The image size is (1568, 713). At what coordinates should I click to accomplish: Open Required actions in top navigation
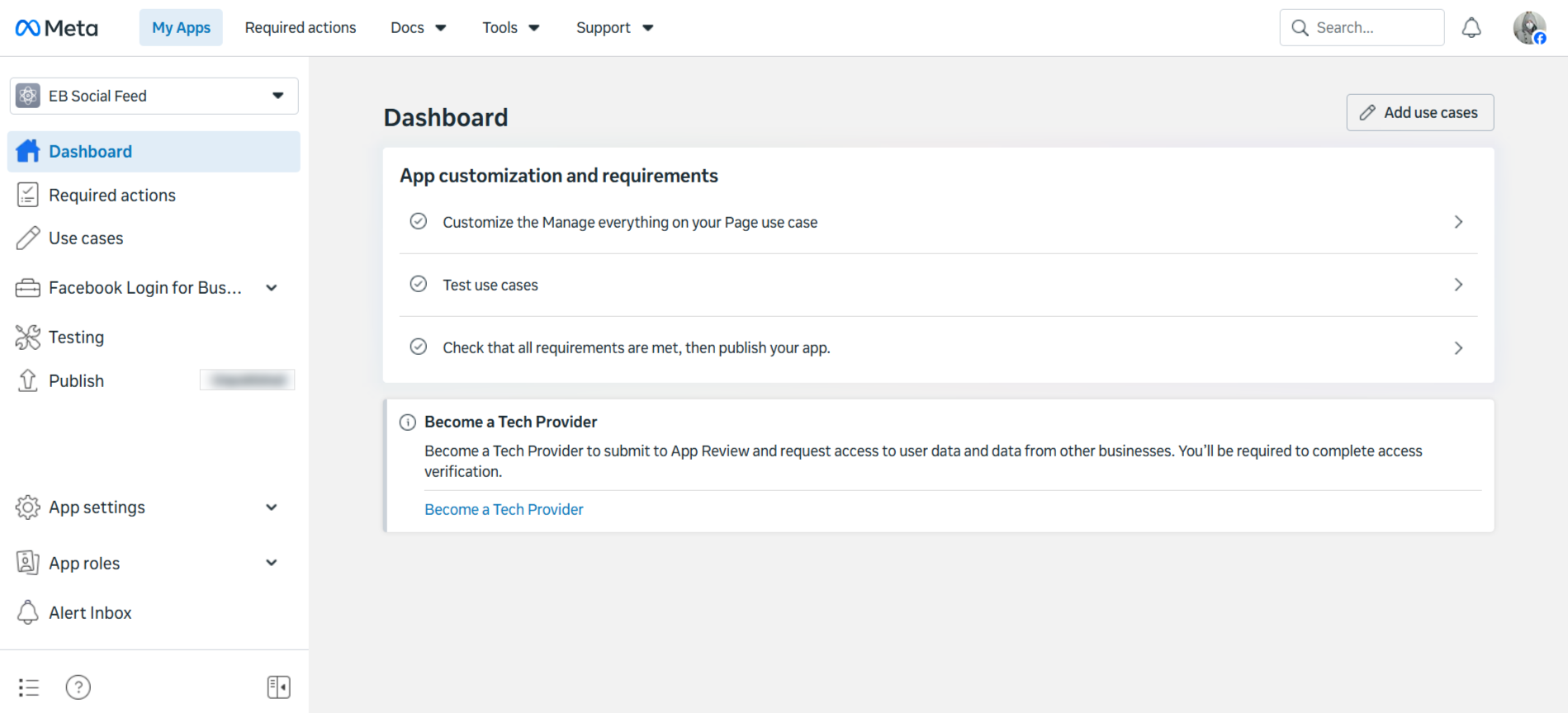pyautogui.click(x=301, y=28)
